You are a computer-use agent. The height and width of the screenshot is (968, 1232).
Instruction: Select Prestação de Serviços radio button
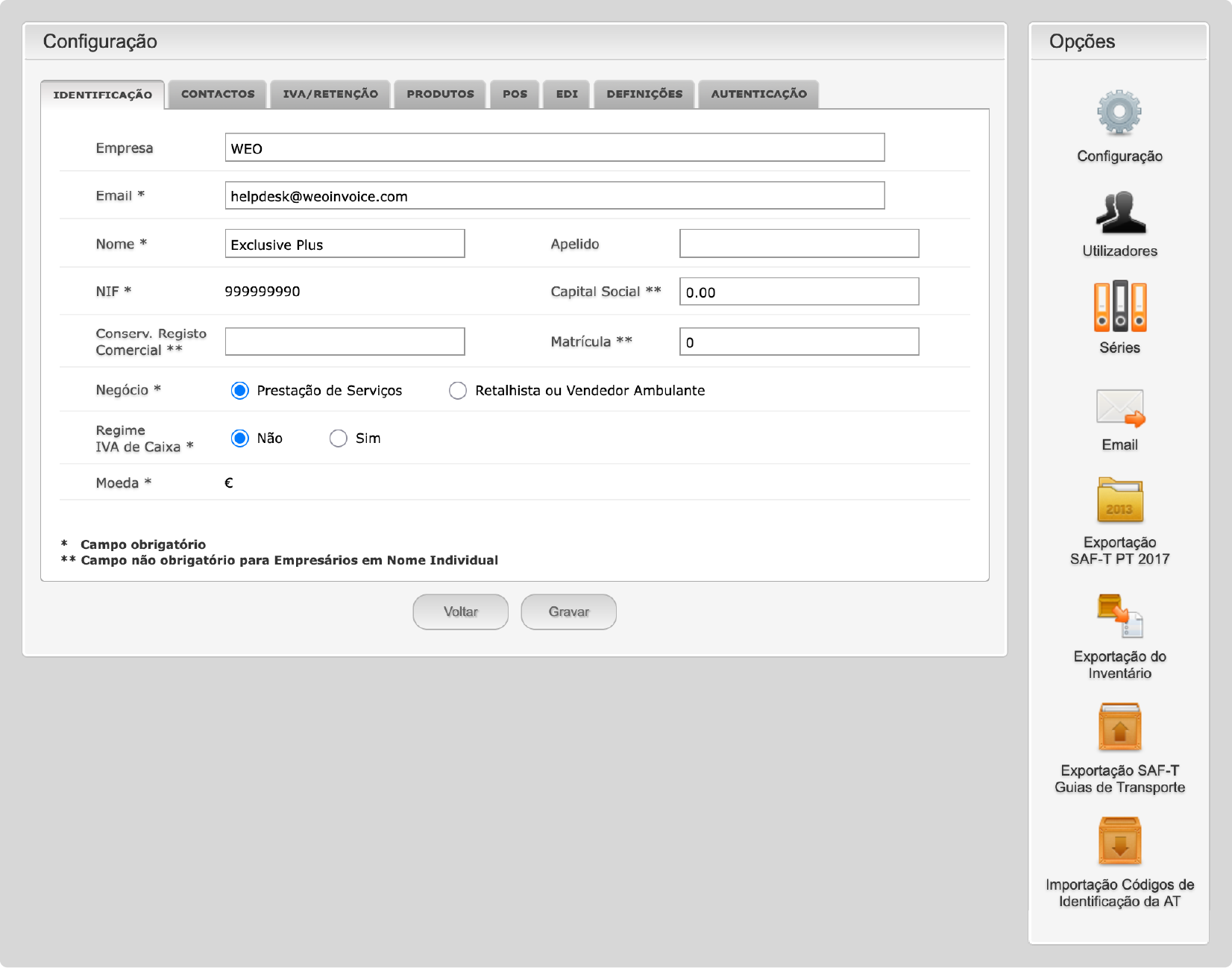239,391
